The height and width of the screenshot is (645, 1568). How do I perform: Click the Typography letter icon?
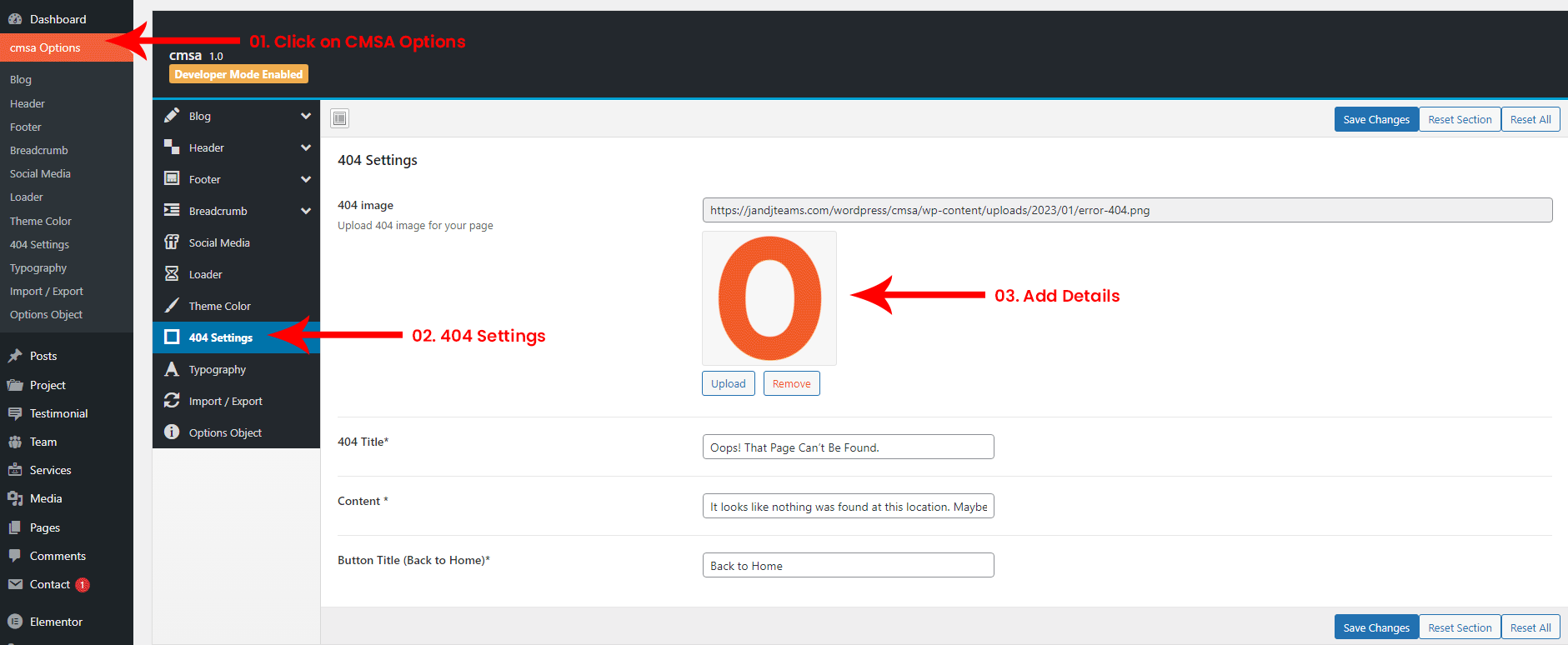pyautogui.click(x=172, y=369)
